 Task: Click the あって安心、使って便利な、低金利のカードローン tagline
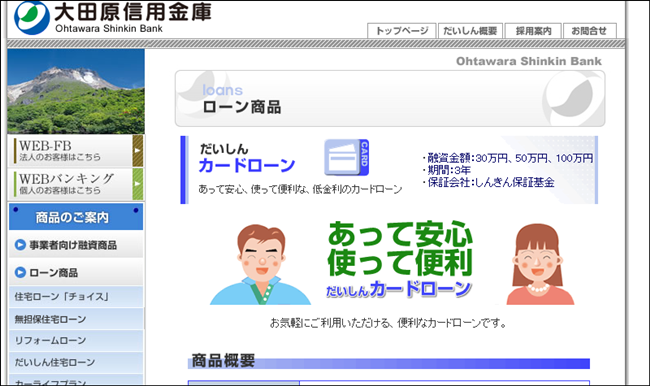[300, 189]
